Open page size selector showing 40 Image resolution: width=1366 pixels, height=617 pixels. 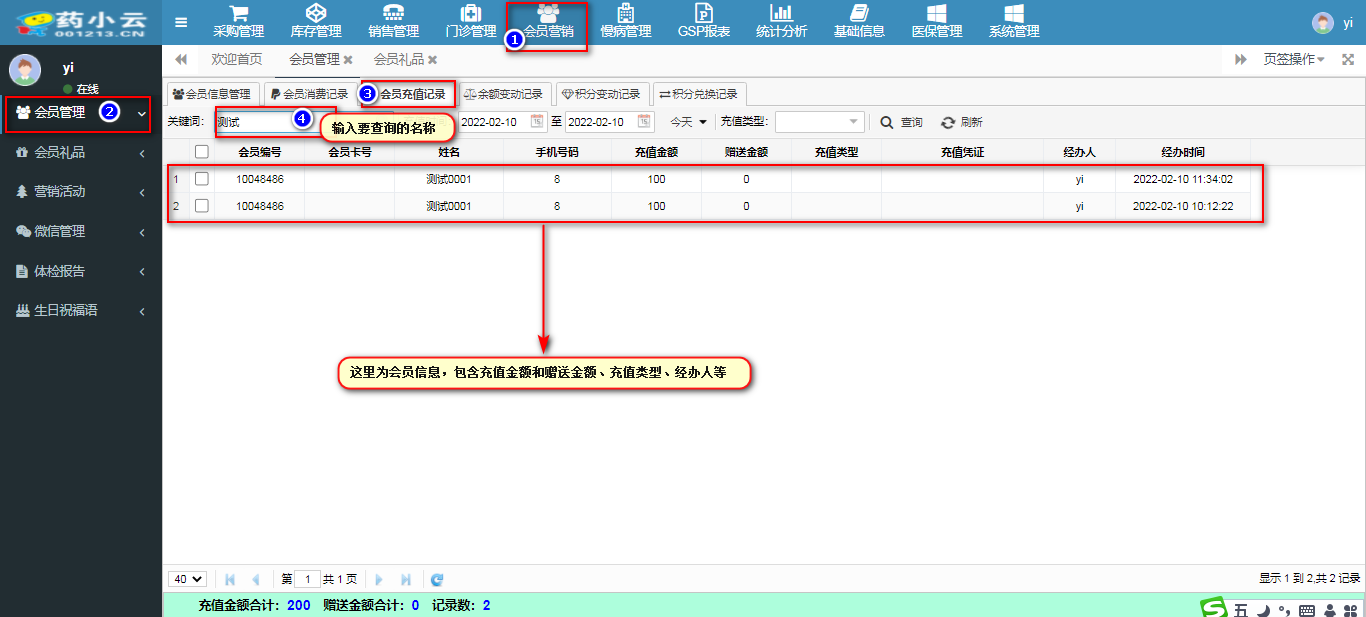coord(188,579)
